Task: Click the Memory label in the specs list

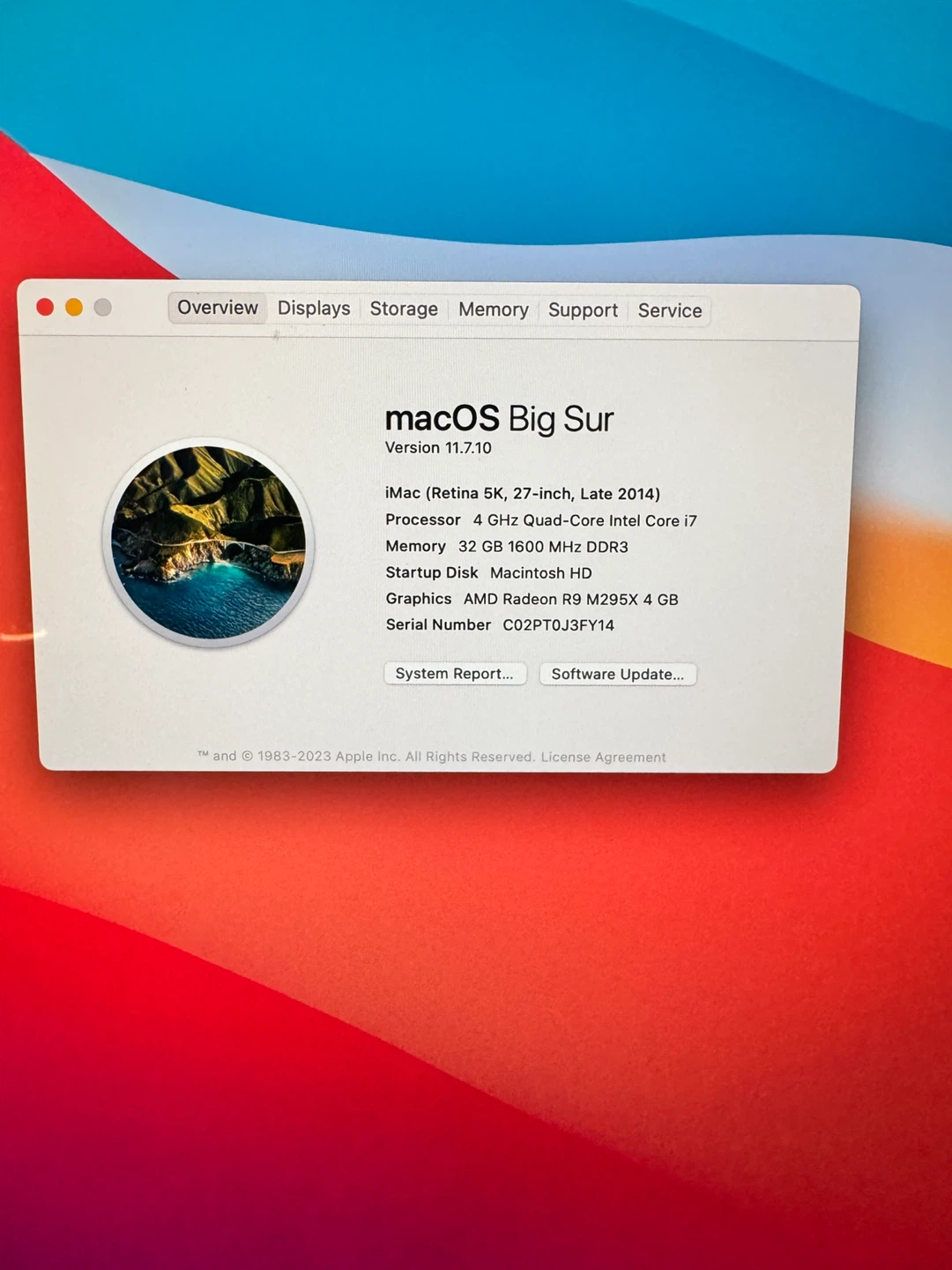Action: 415,547
